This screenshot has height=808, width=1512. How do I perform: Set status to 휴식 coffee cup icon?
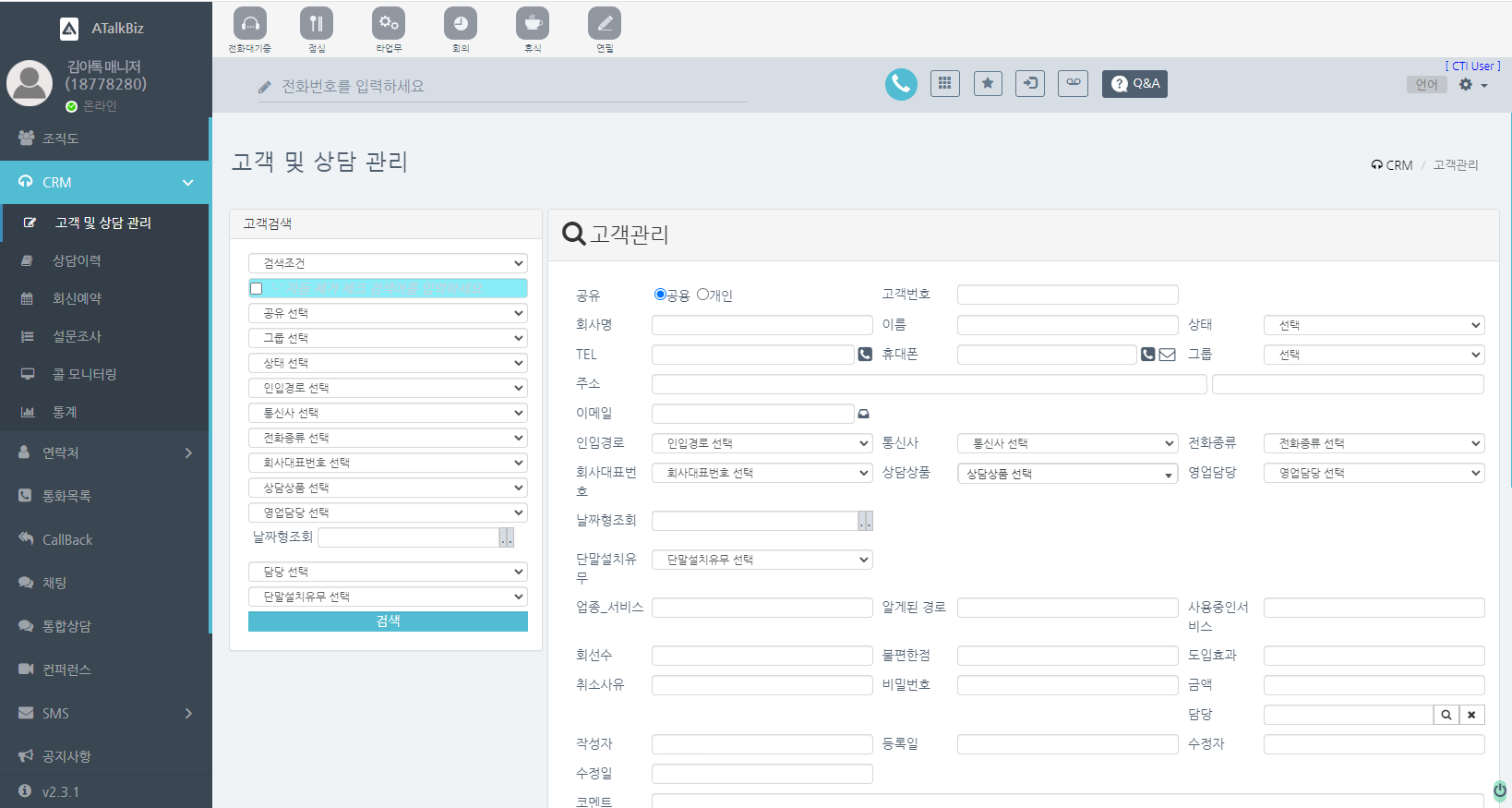(x=533, y=23)
